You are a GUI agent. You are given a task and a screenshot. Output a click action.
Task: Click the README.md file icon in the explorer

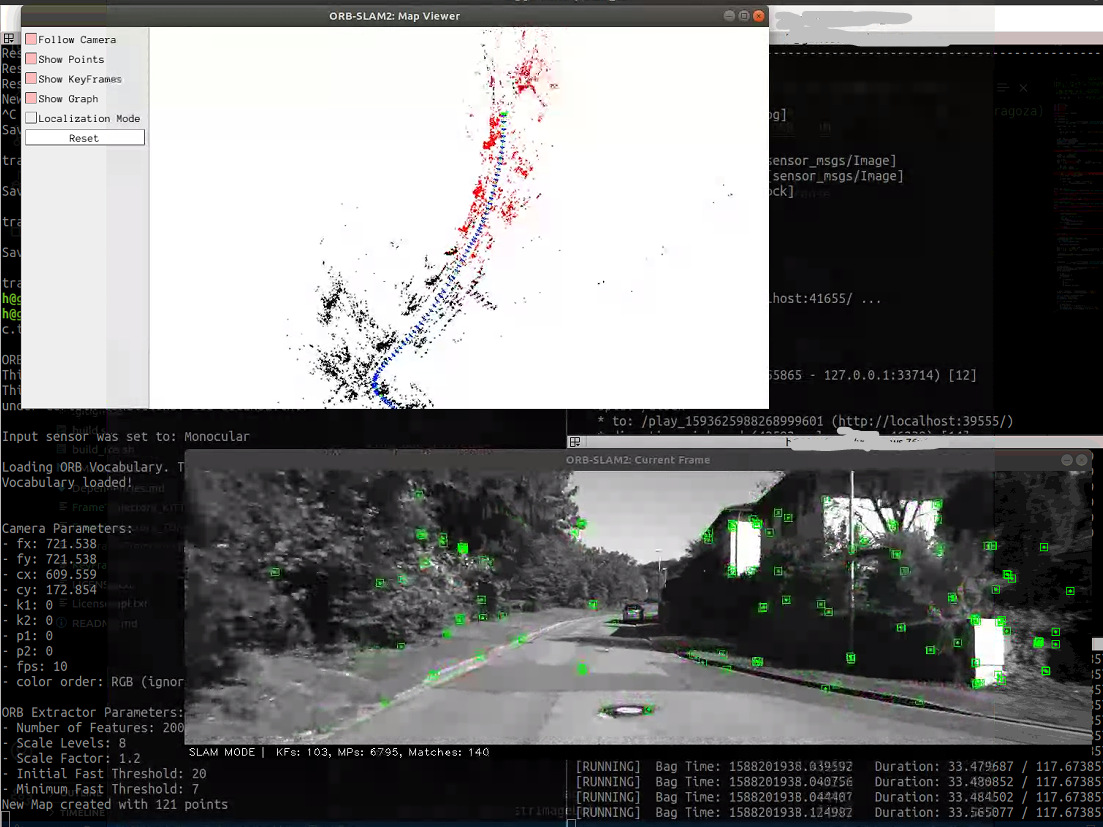(x=61, y=621)
